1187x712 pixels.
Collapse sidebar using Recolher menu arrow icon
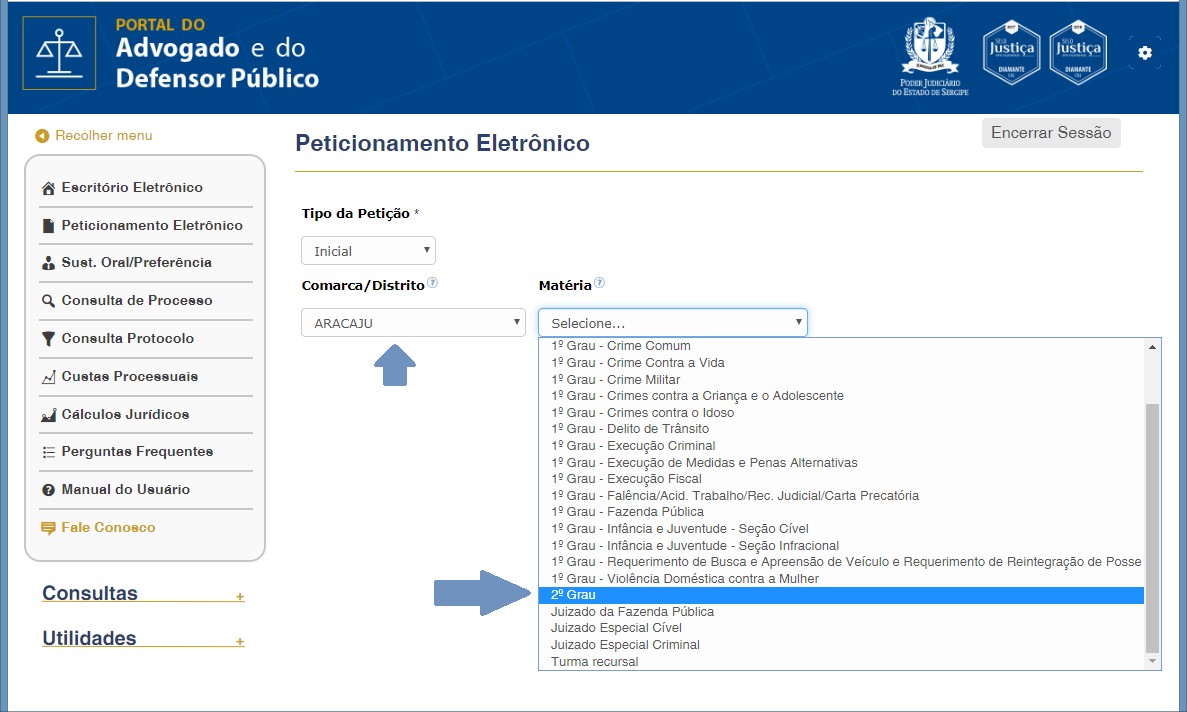[x=42, y=136]
